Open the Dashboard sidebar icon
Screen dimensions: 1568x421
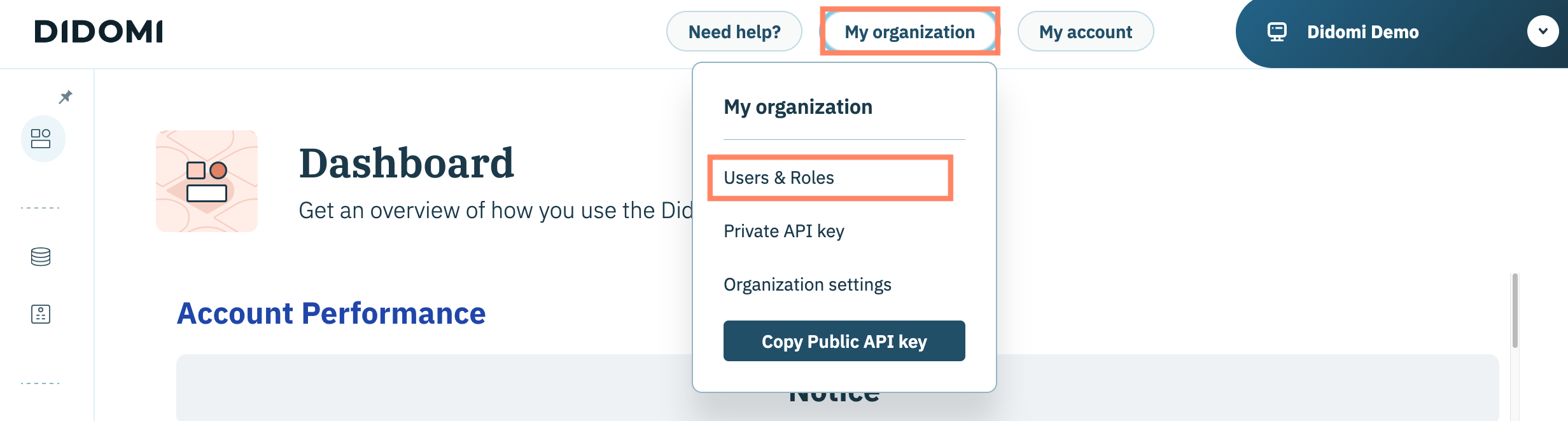click(x=41, y=139)
